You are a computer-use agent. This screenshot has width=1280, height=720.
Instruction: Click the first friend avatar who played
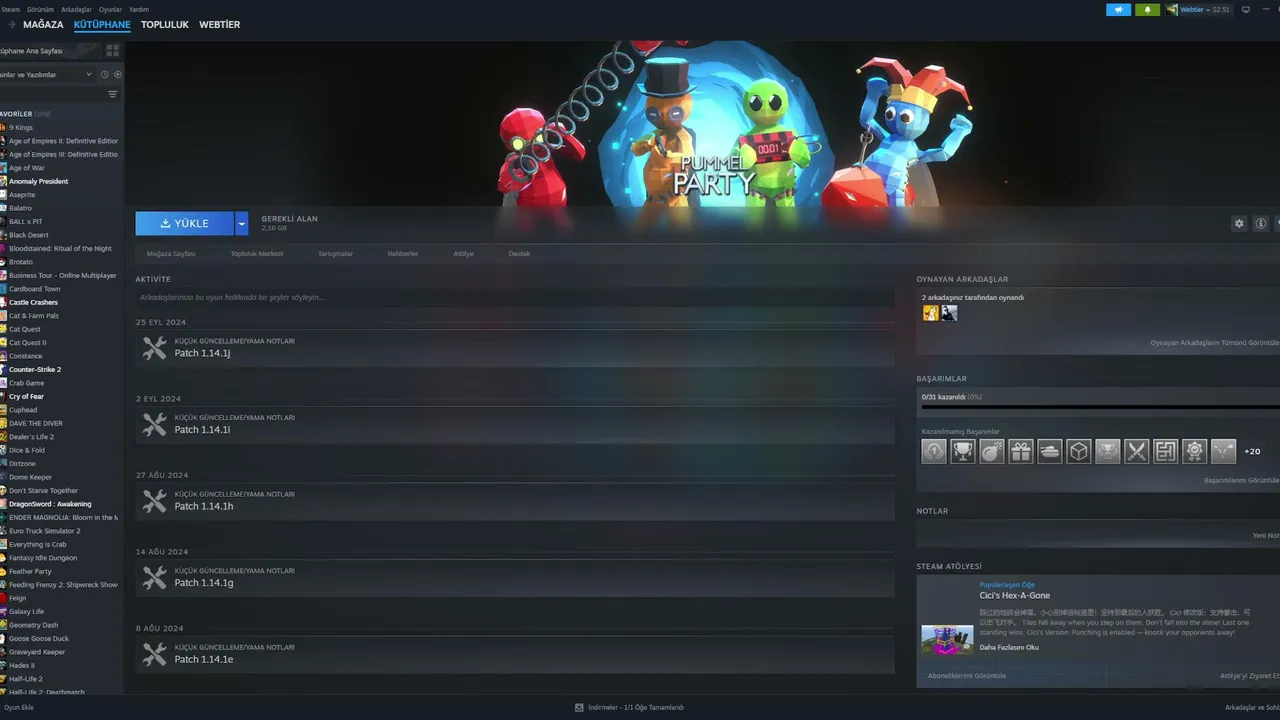coord(931,313)
